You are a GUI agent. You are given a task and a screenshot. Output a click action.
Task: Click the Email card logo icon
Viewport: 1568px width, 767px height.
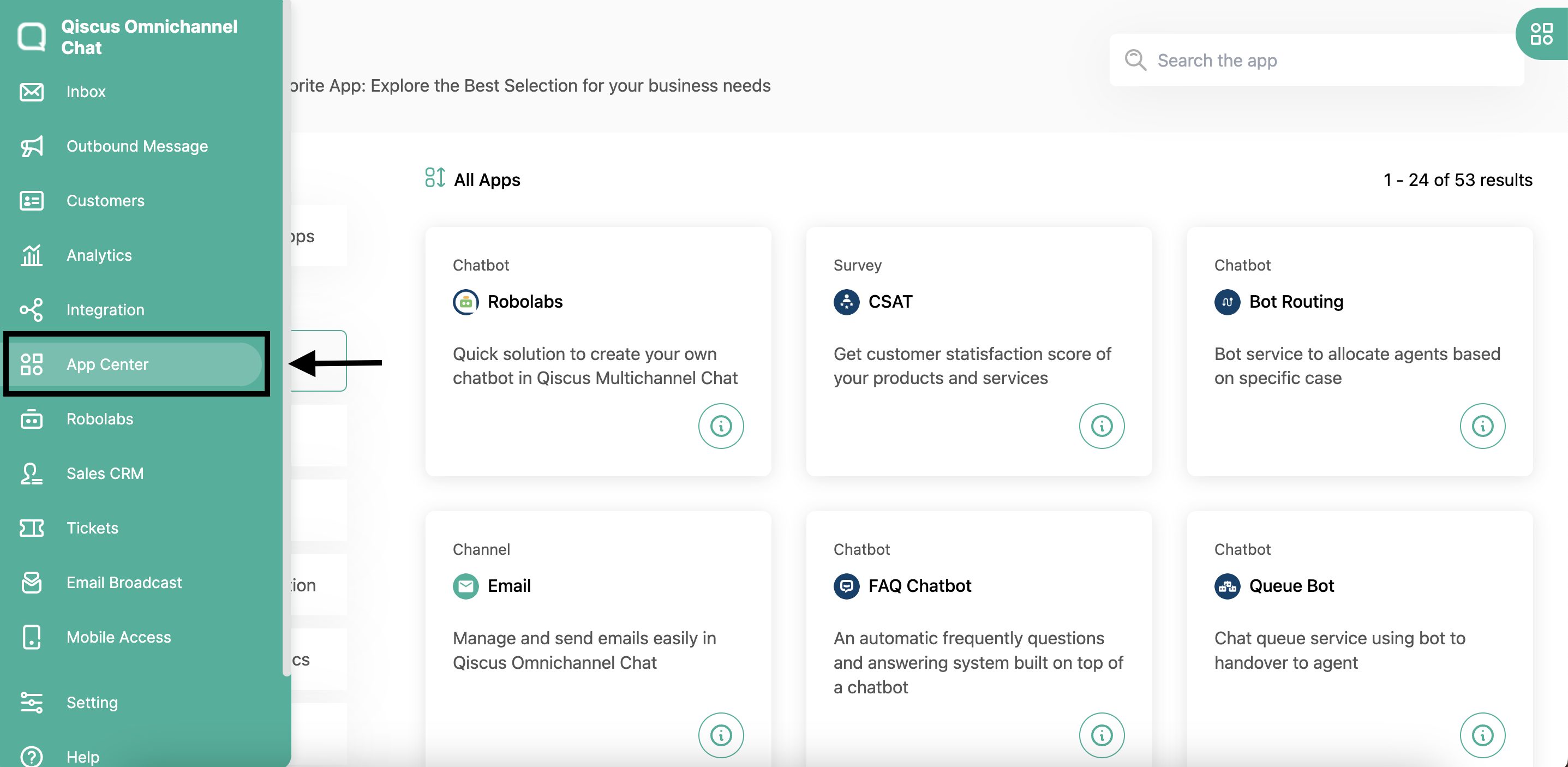465,586
